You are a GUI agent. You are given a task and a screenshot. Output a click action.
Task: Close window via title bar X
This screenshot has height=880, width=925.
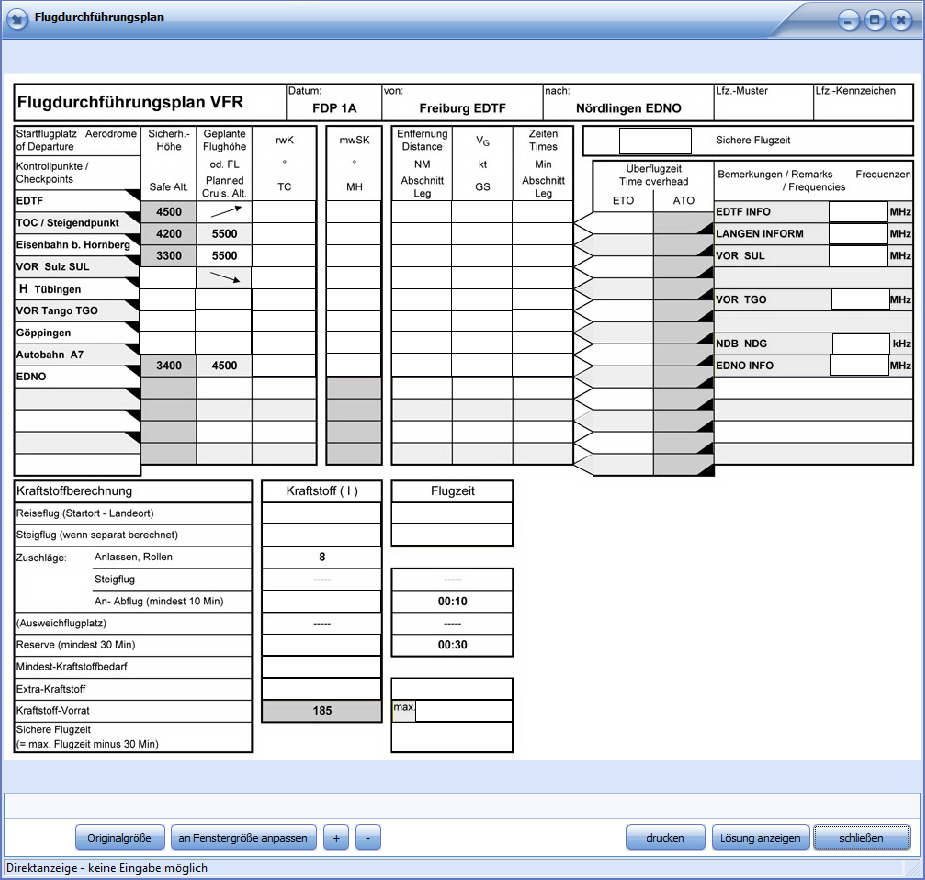[901, 21]
